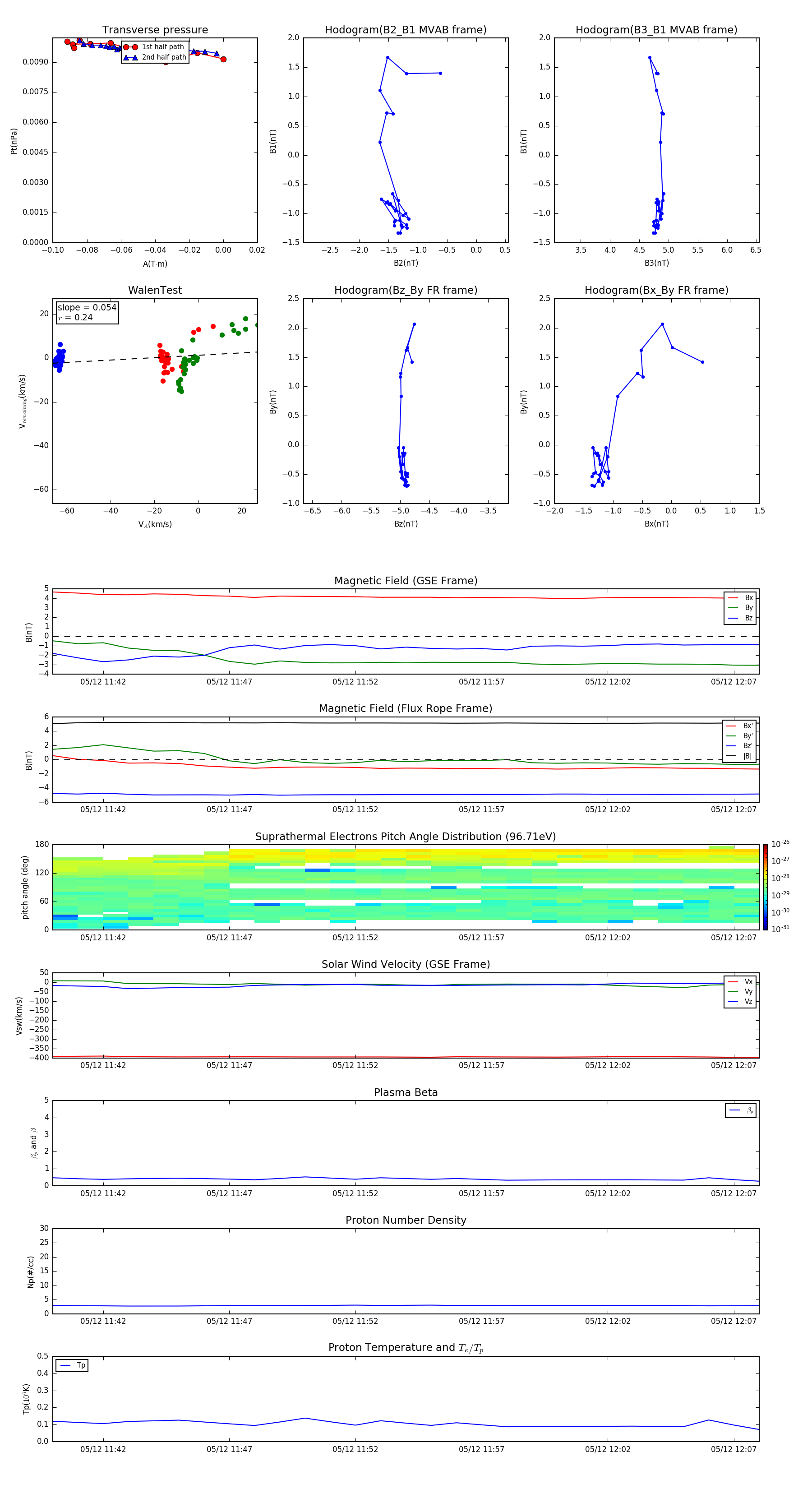Click the 'Plasma Beta' panel title
The image size is (812, 1489).
(x=406, y=1093)
